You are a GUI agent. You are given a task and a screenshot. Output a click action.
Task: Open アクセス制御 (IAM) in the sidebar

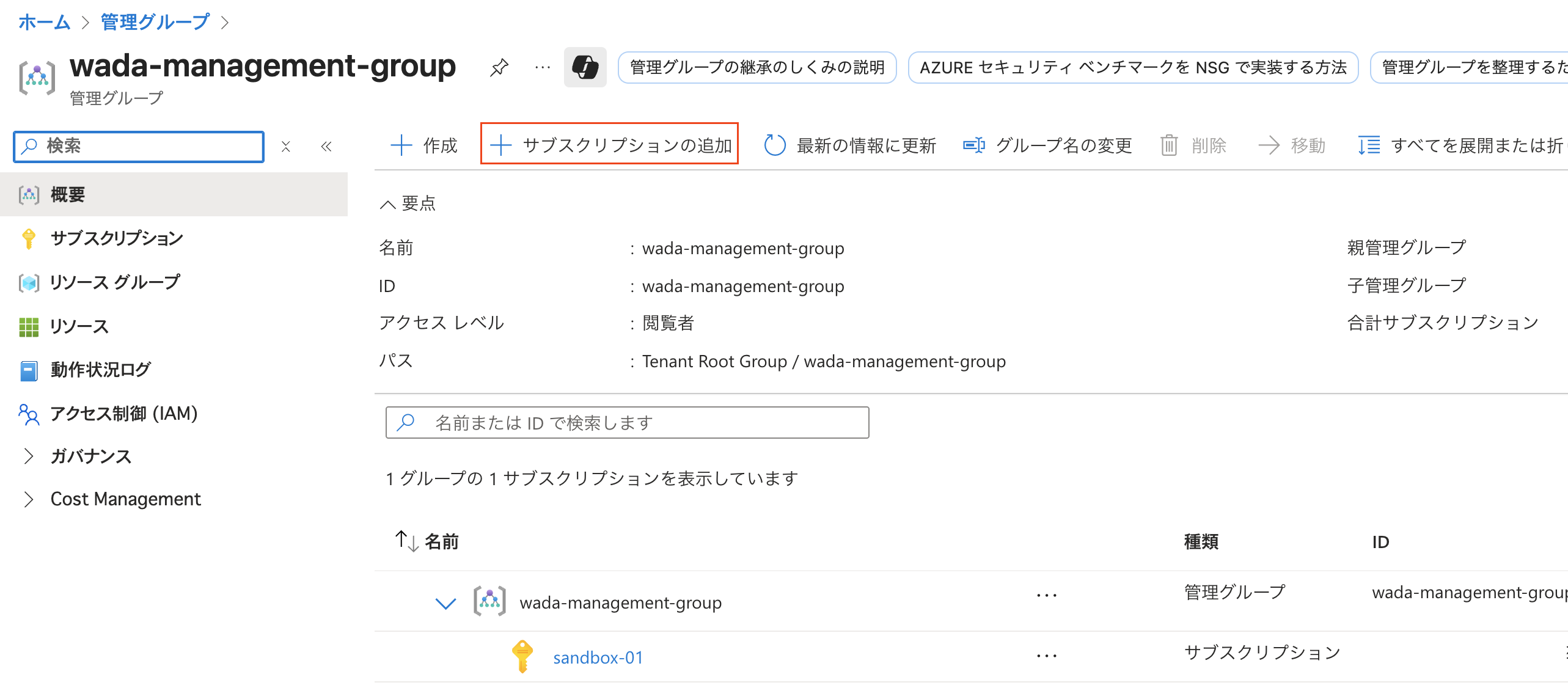coord(174,414)
